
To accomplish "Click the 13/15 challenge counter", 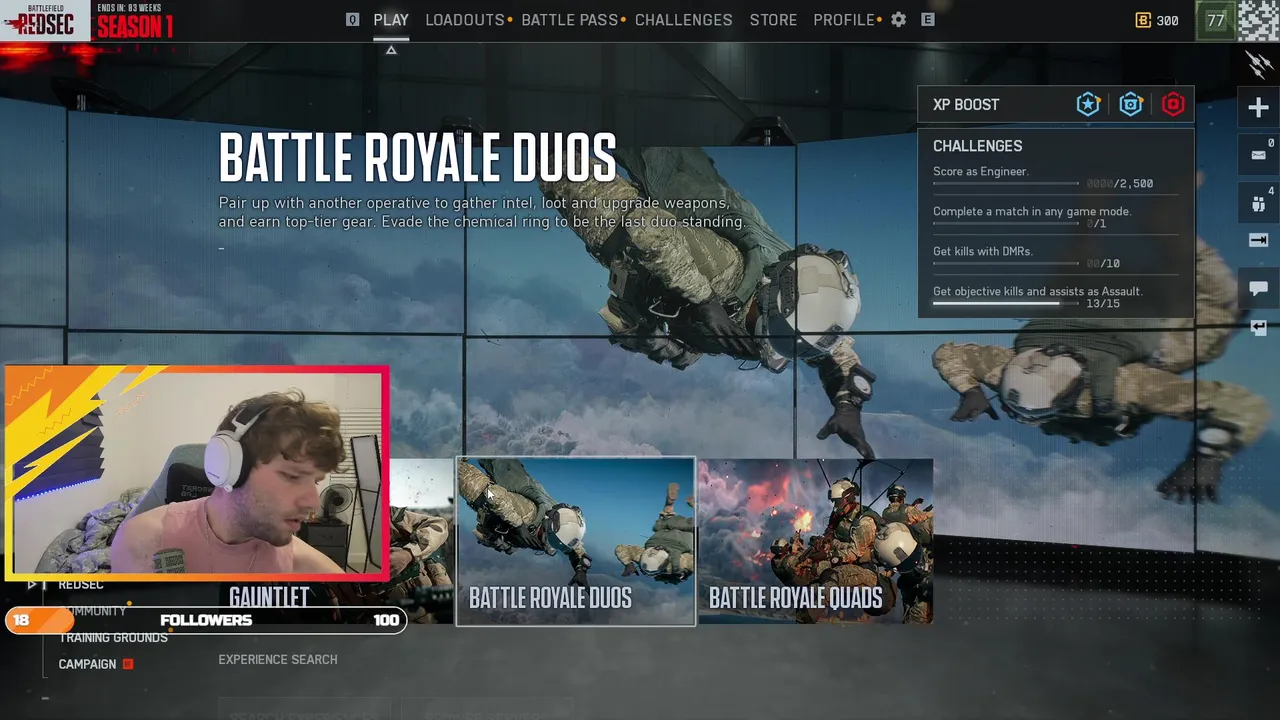I will 1103,303.
